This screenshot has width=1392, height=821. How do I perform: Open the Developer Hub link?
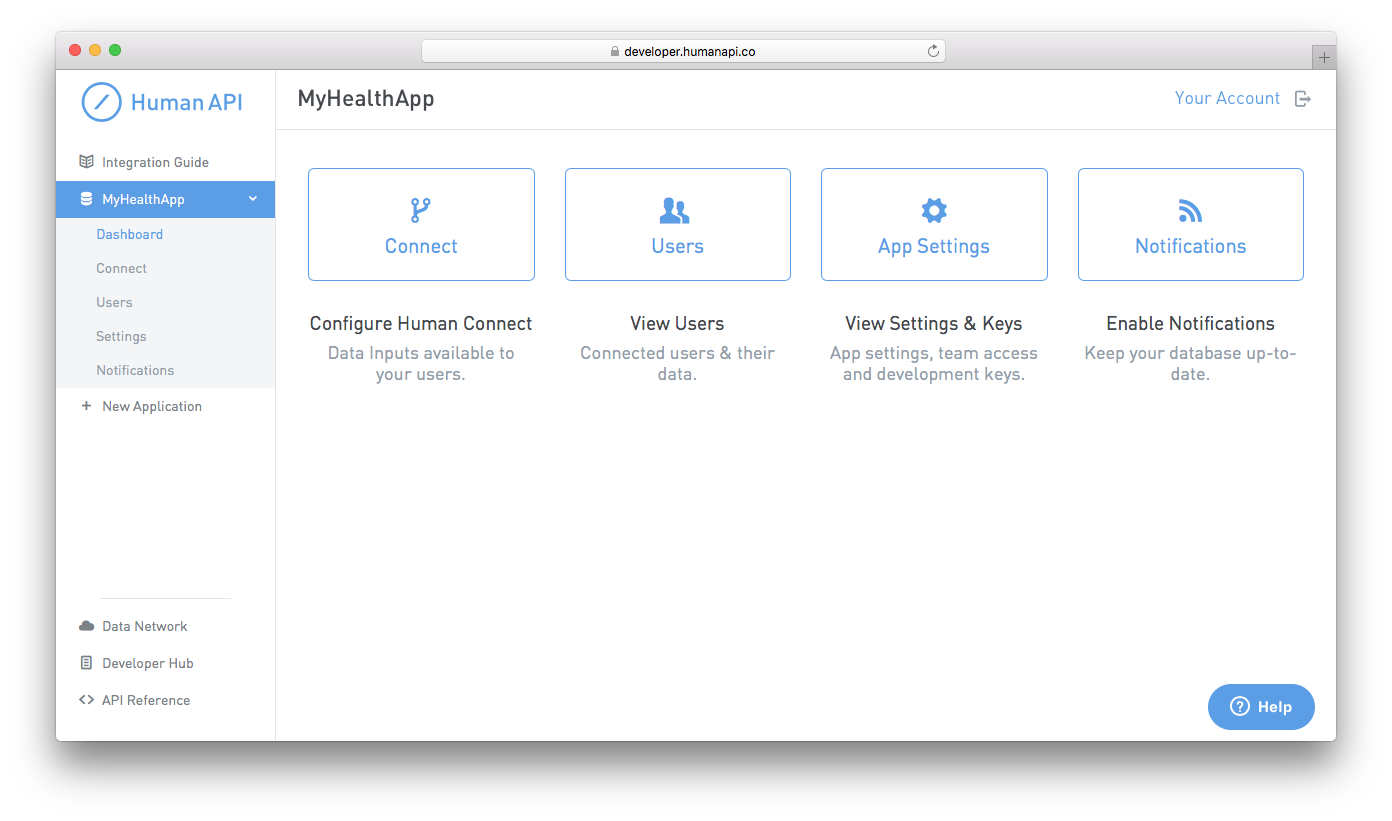point(148,663)
